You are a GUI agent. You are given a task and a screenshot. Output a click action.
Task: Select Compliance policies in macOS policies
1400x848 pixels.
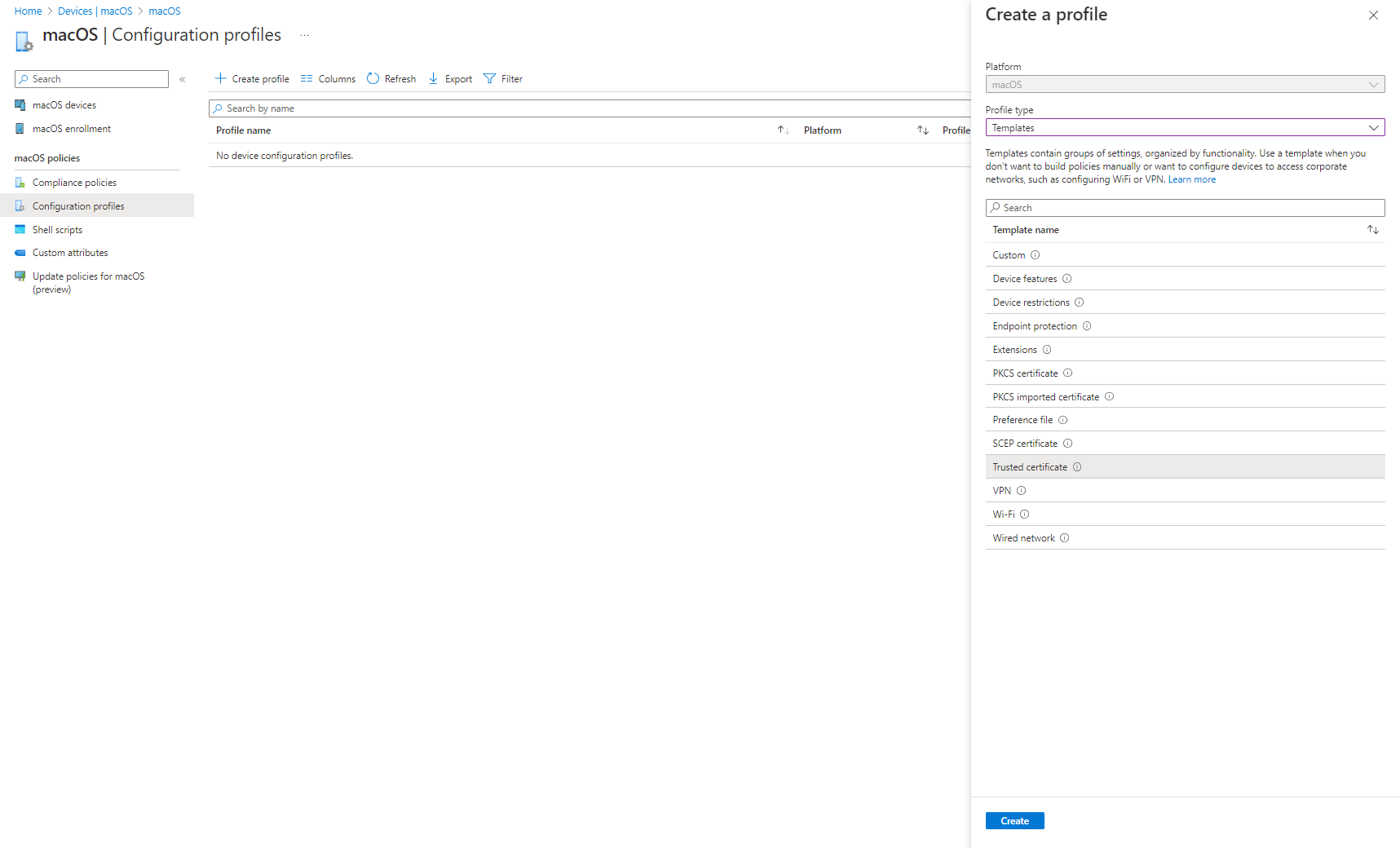74,182
